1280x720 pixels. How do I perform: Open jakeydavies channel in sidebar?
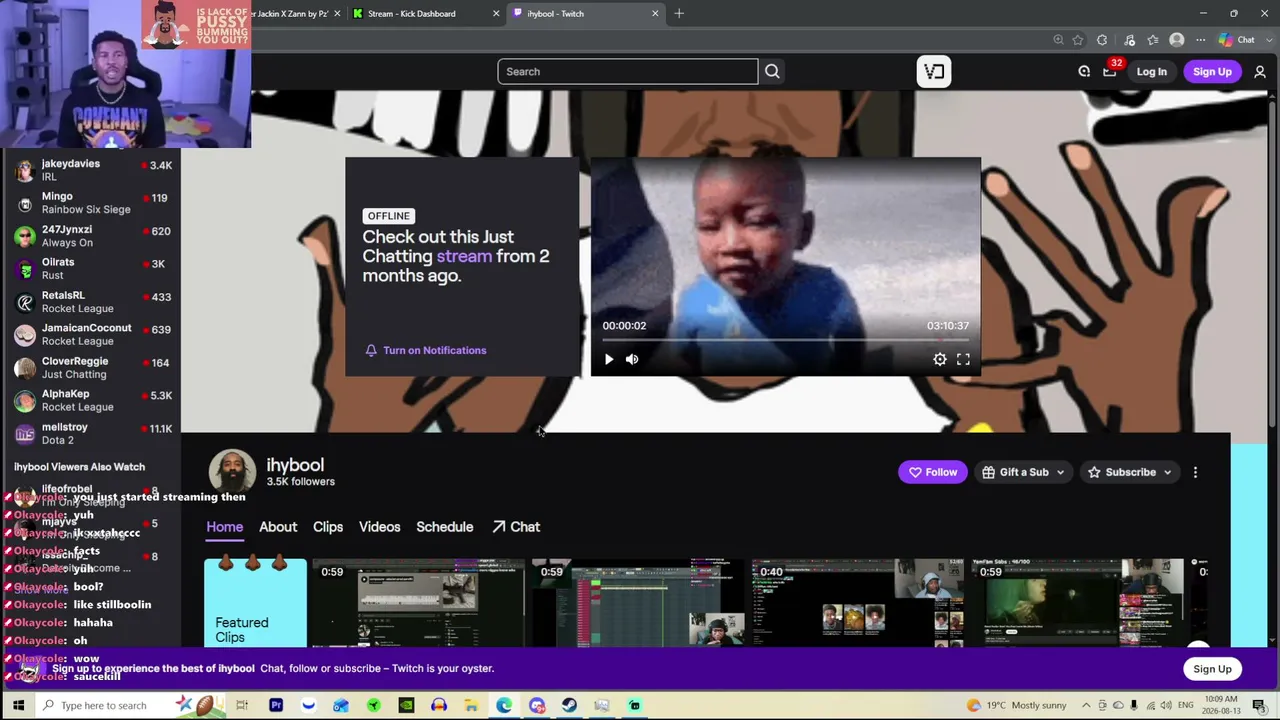point(92,170)
